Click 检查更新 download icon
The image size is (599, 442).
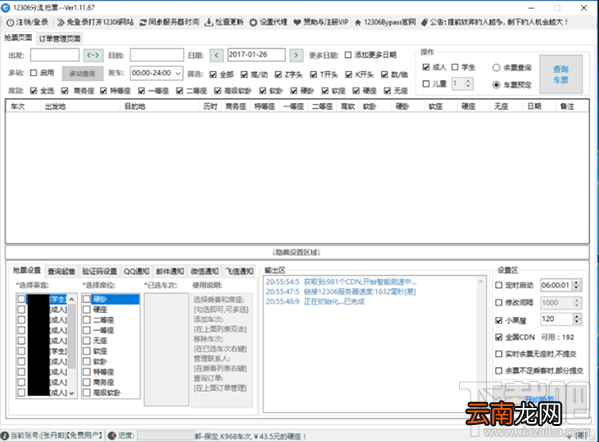(x=209, y=23)
